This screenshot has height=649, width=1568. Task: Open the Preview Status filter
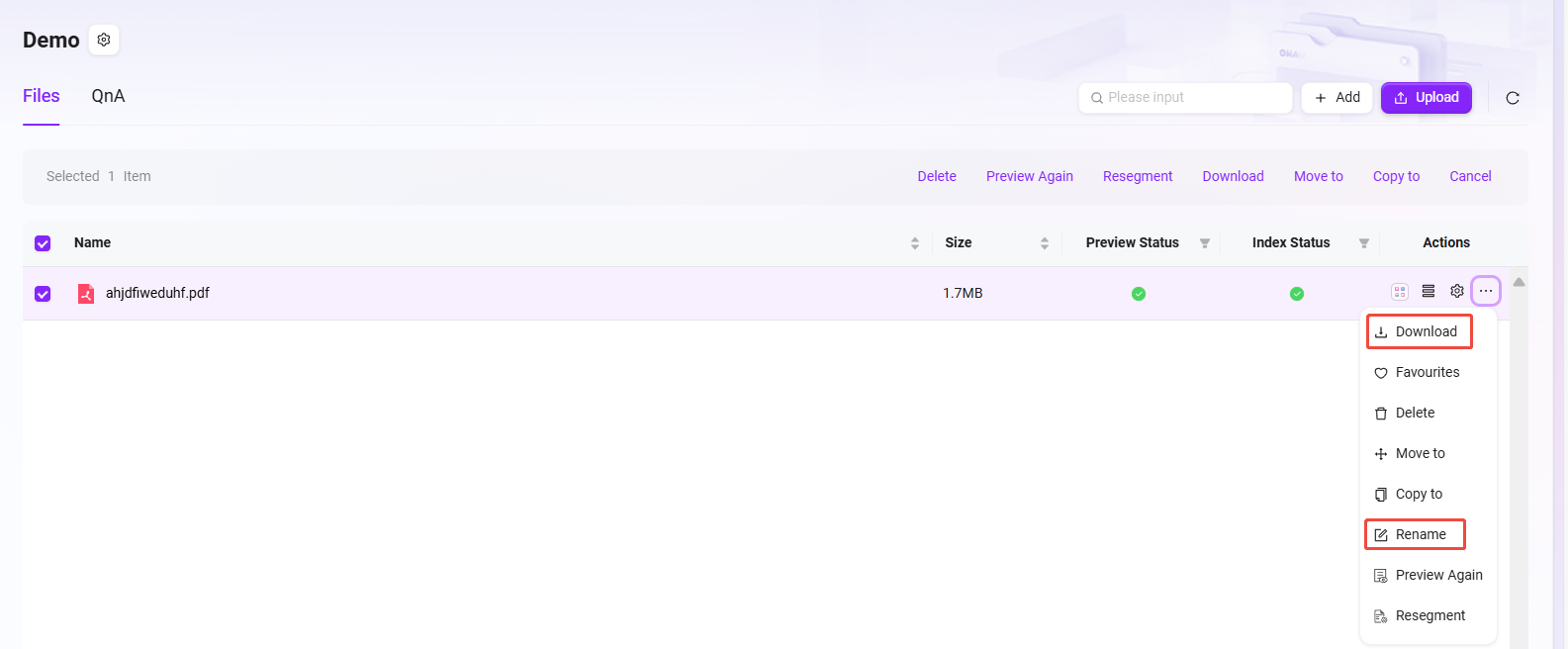pyautogui.click(x=1204, y=243)
